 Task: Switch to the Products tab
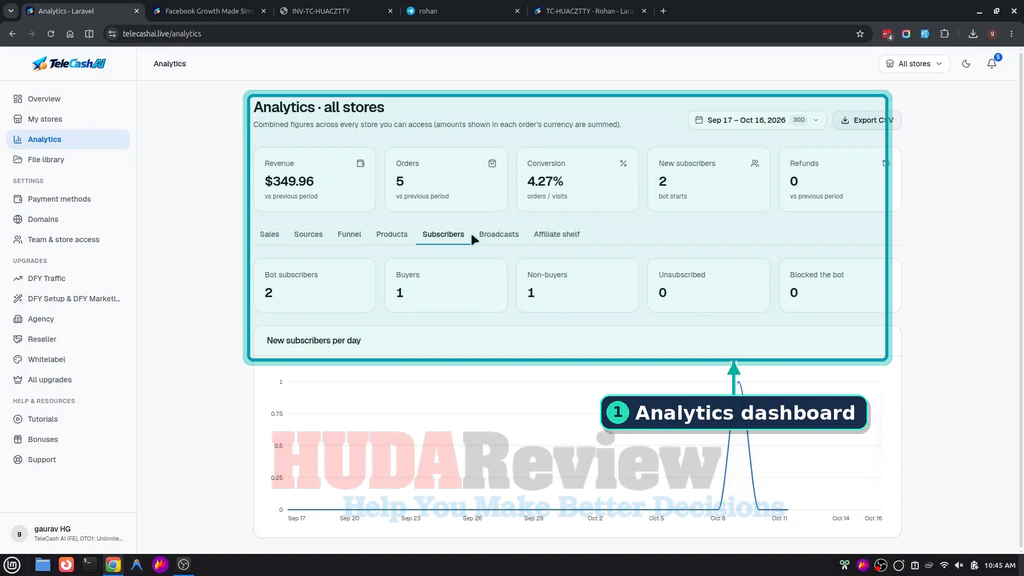point(392,234)
